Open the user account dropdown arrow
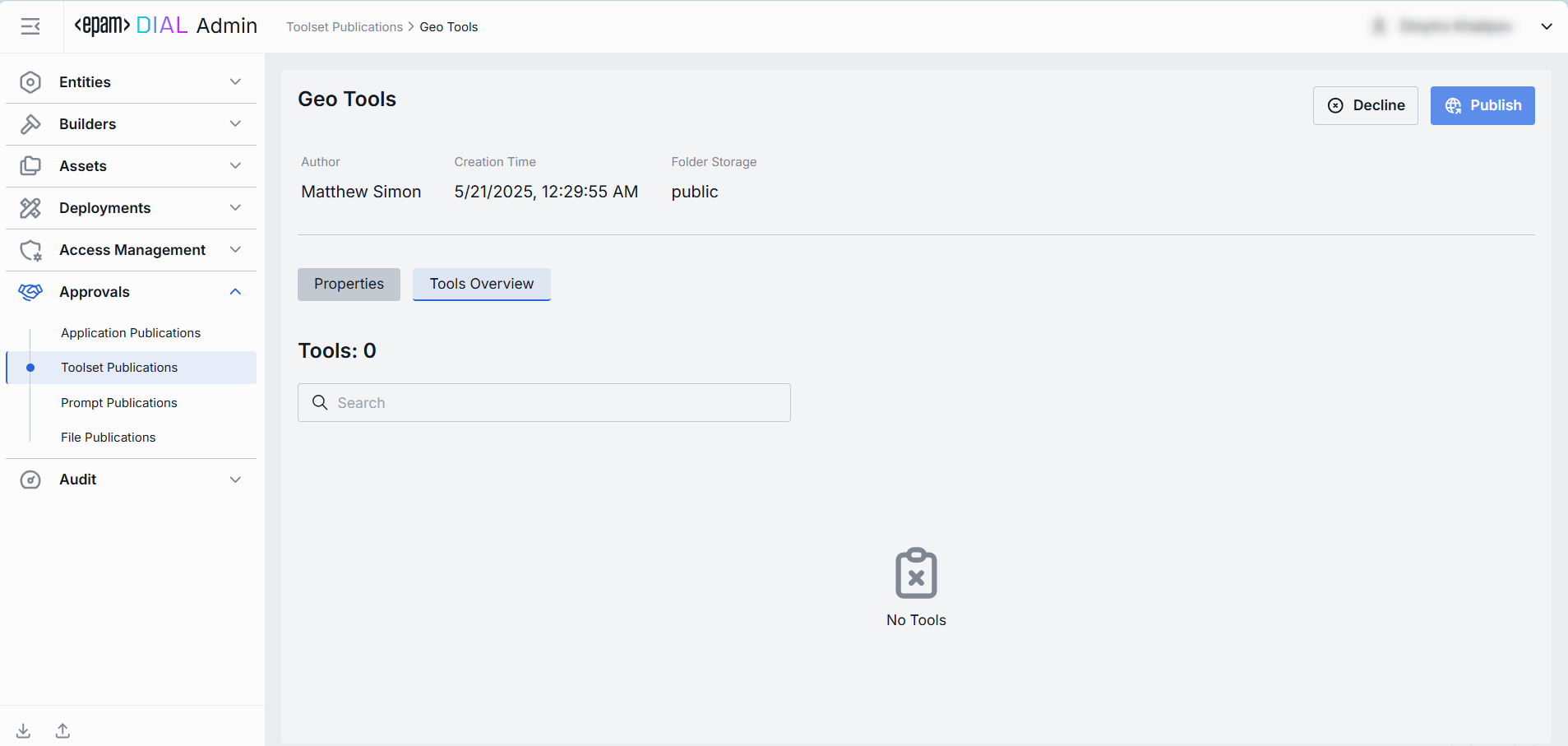 [1546, 27]
